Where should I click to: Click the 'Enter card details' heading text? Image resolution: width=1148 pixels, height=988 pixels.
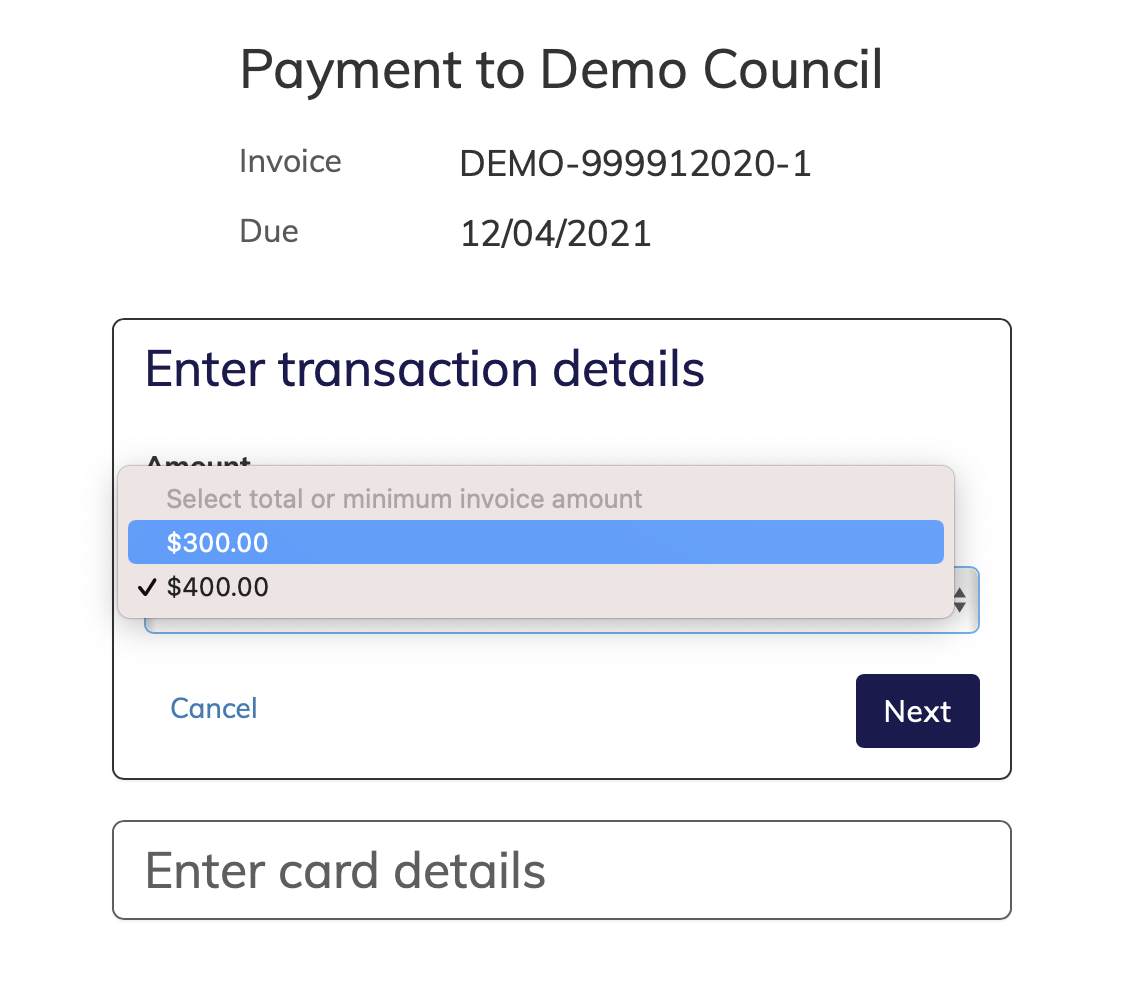coord(345,869)
